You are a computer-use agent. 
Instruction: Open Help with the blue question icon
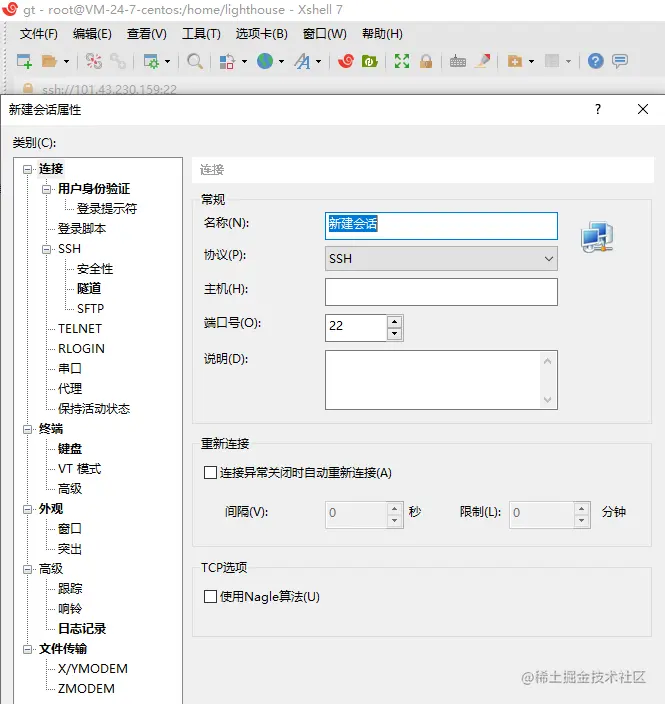(x=595, y=61)
